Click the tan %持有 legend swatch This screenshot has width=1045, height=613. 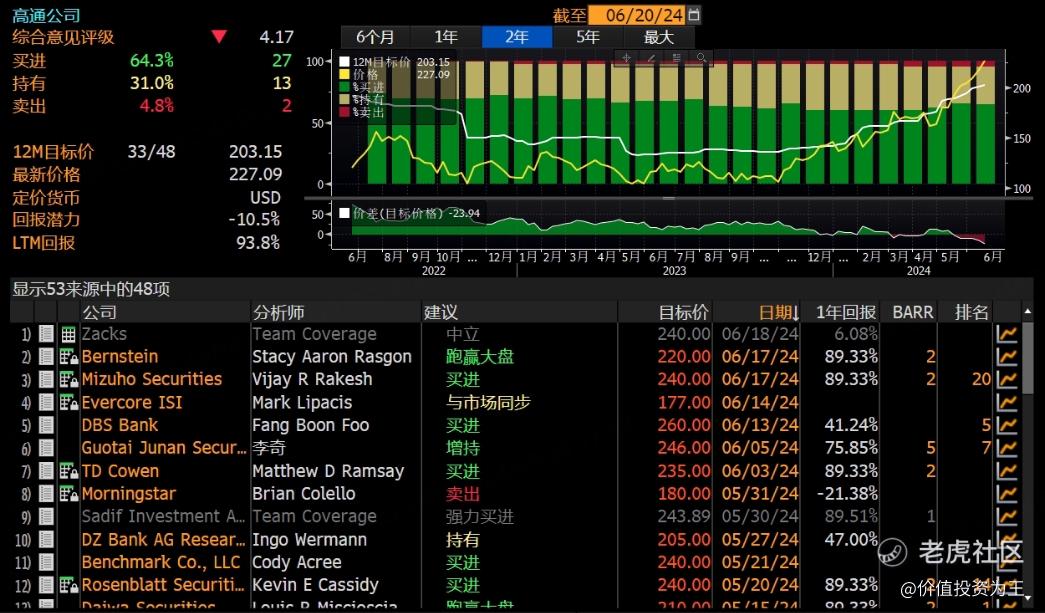point(345,99)
